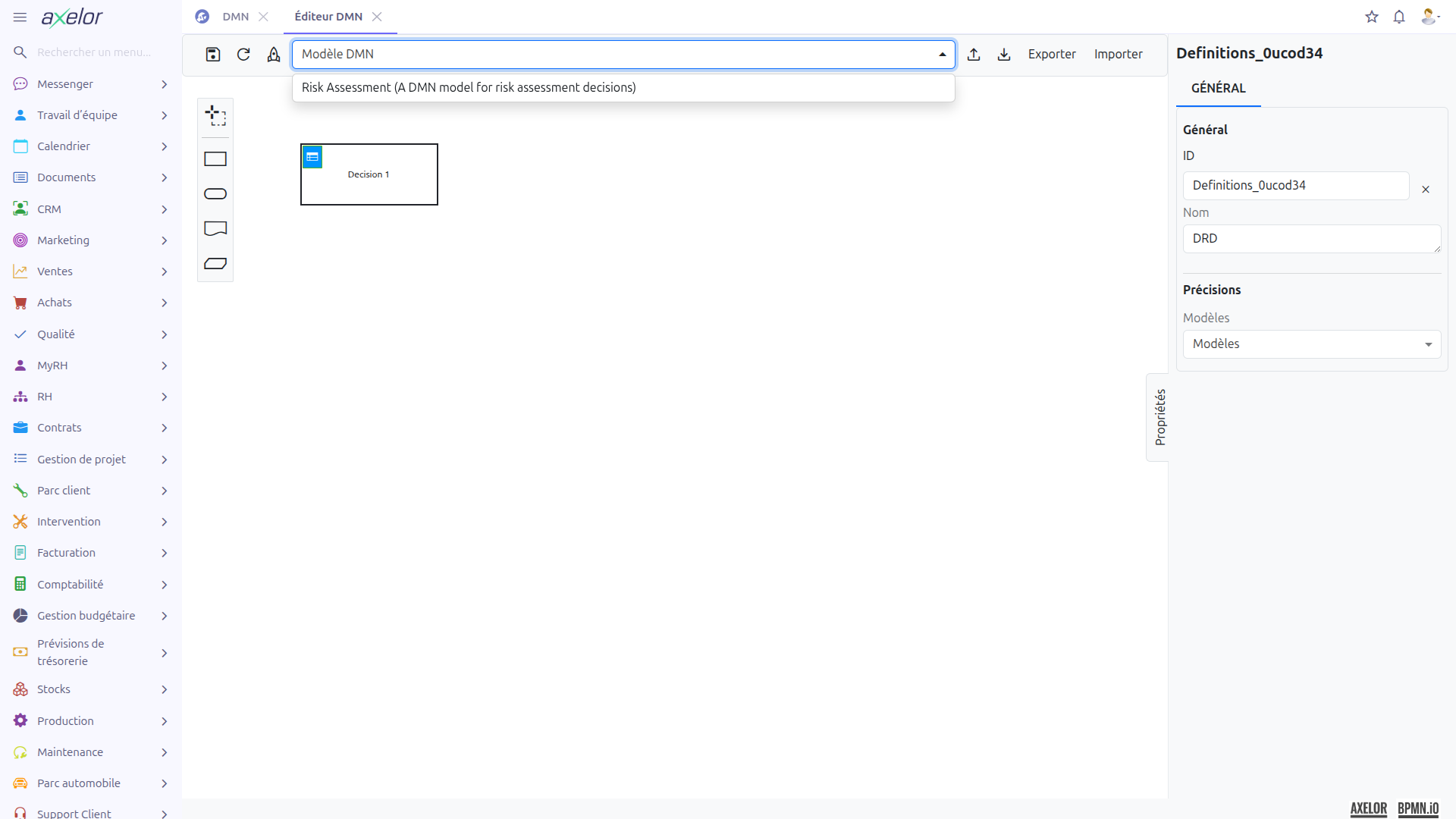Click the refresh icon in toolbar

pyautogui.click(x=243, y=55)
